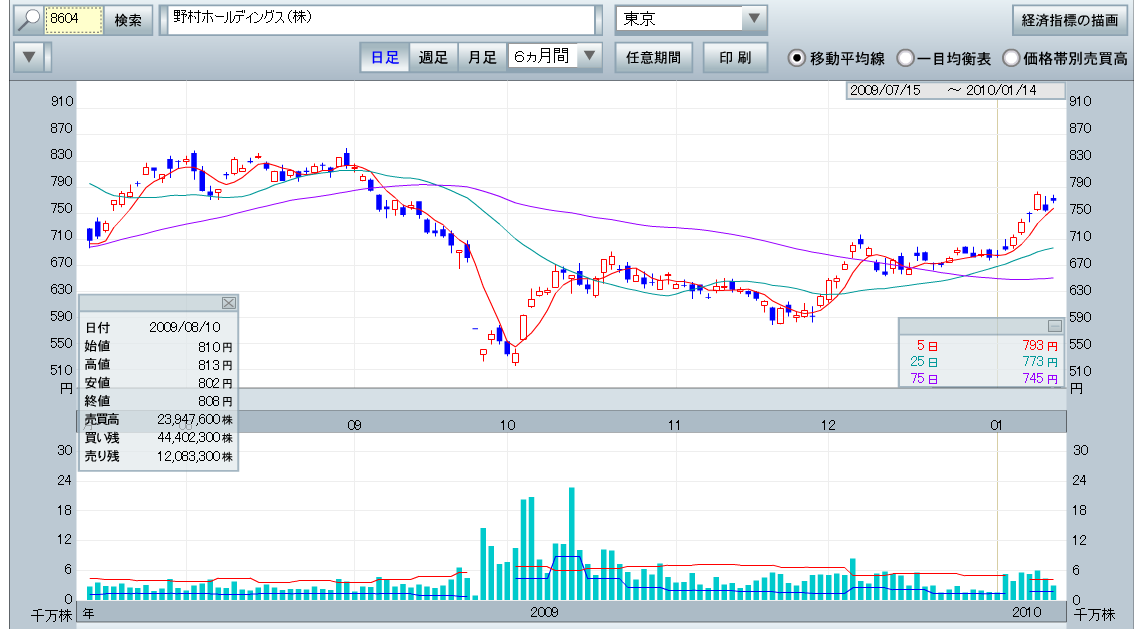Screen dimensions: 1141x629
Task: Switch to 価格帯別売買高 display
Action: point(1010,58)
